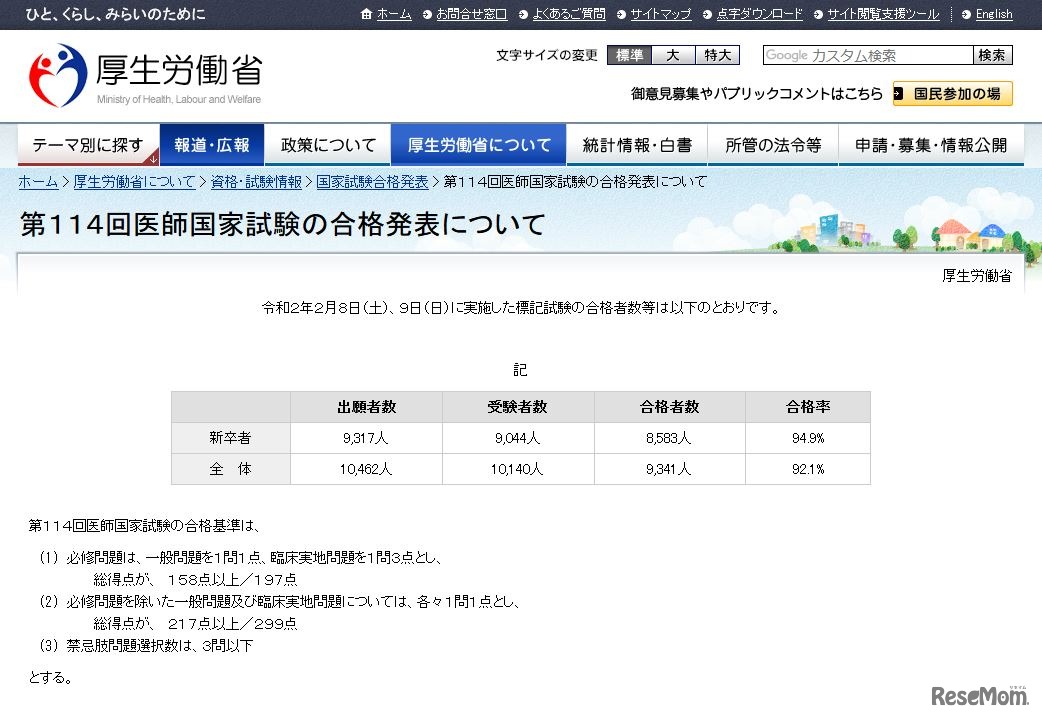Click the Google logo inside the search box
Screen dimensions: 1042x719
coord(786,55)
